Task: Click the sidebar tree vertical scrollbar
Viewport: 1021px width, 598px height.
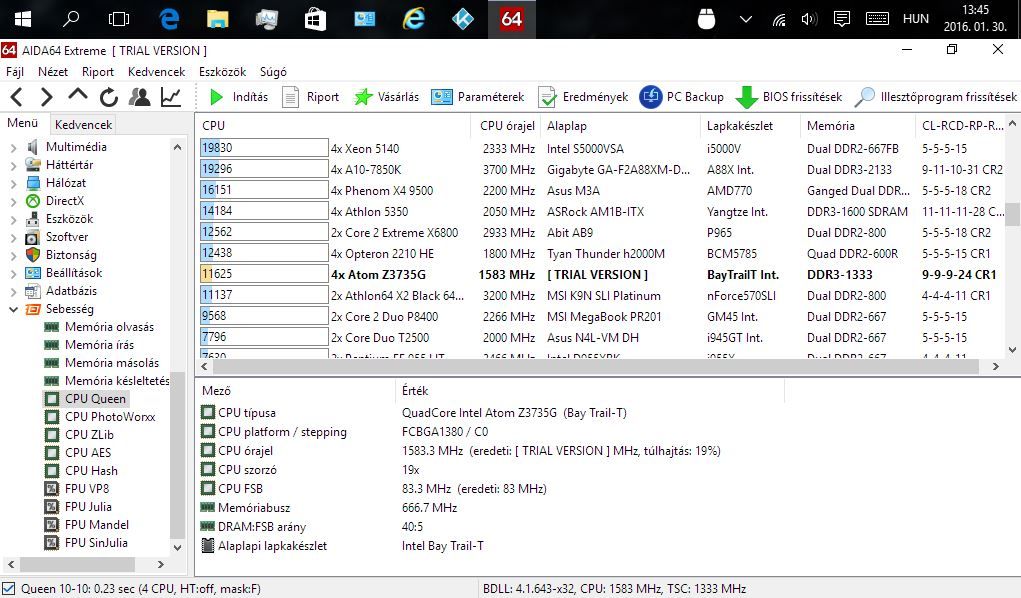Action: [177, 455]
